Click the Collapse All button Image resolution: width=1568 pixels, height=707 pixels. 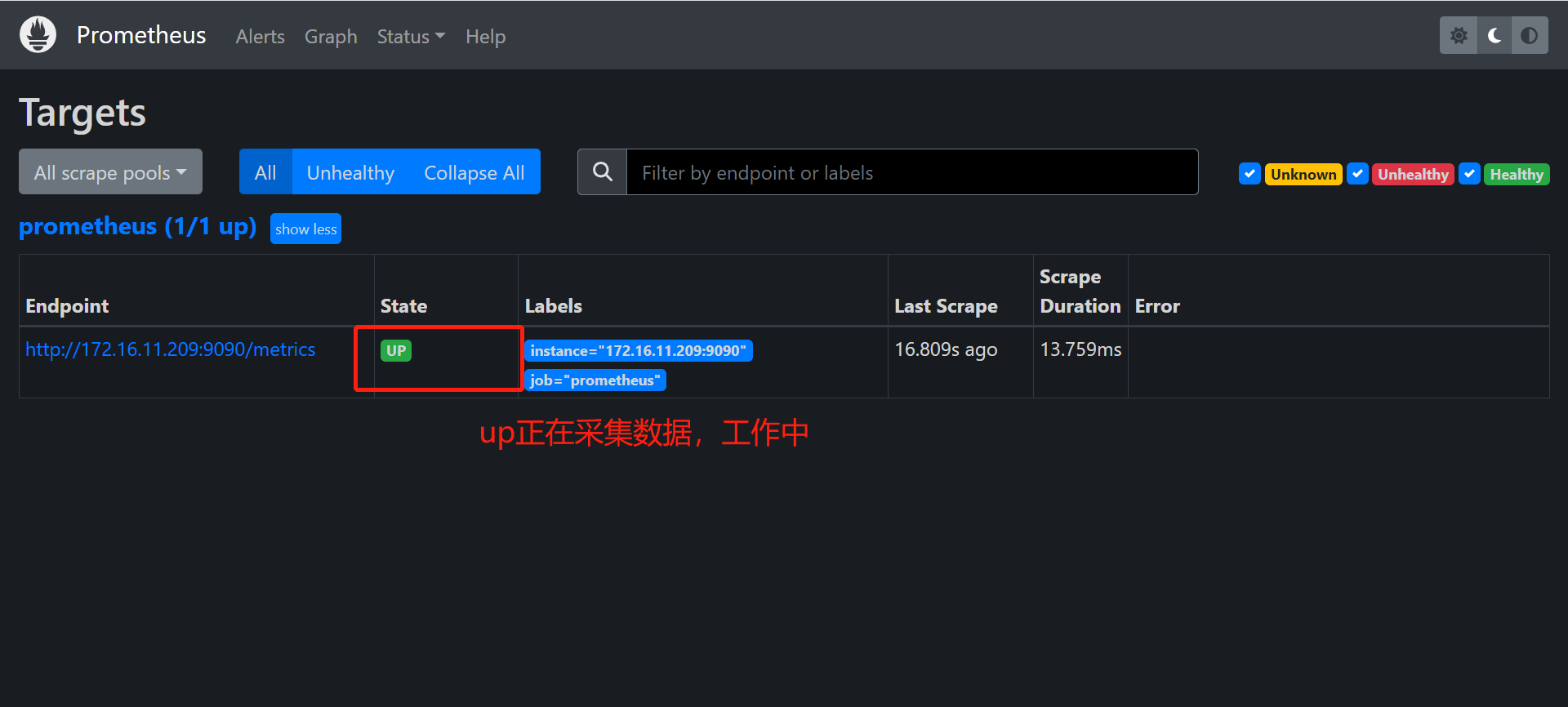(474, 172)
